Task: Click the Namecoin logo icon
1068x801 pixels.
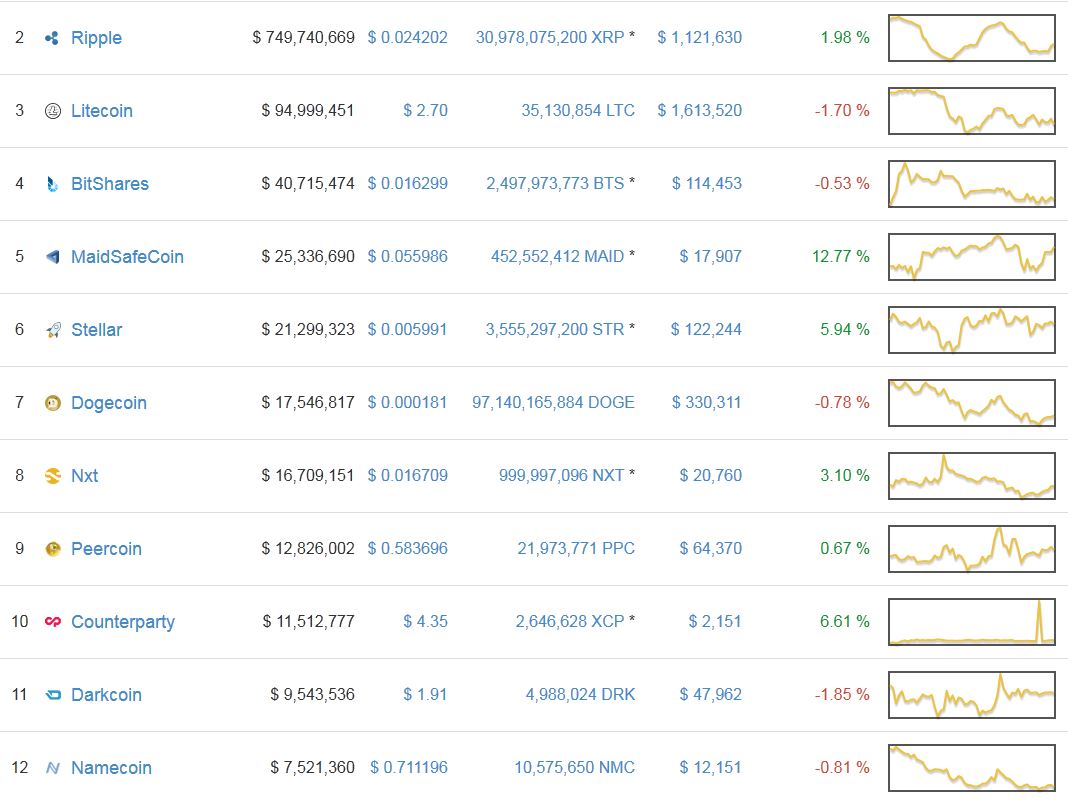Action: click(52, 768)
